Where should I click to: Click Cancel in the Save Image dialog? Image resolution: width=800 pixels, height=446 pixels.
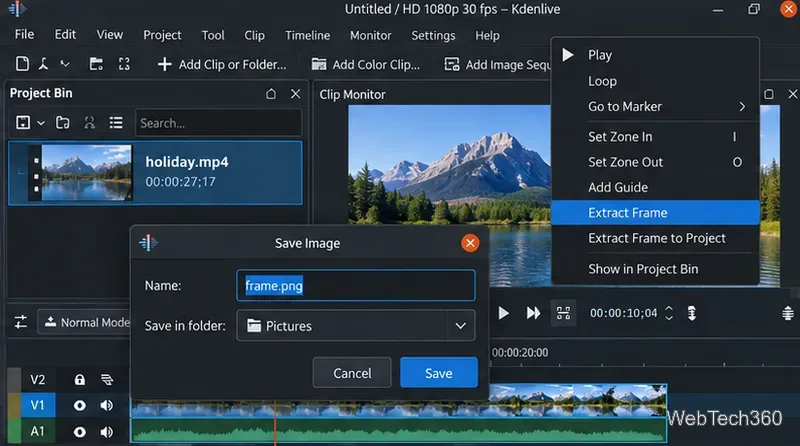(x=352, y=373)
